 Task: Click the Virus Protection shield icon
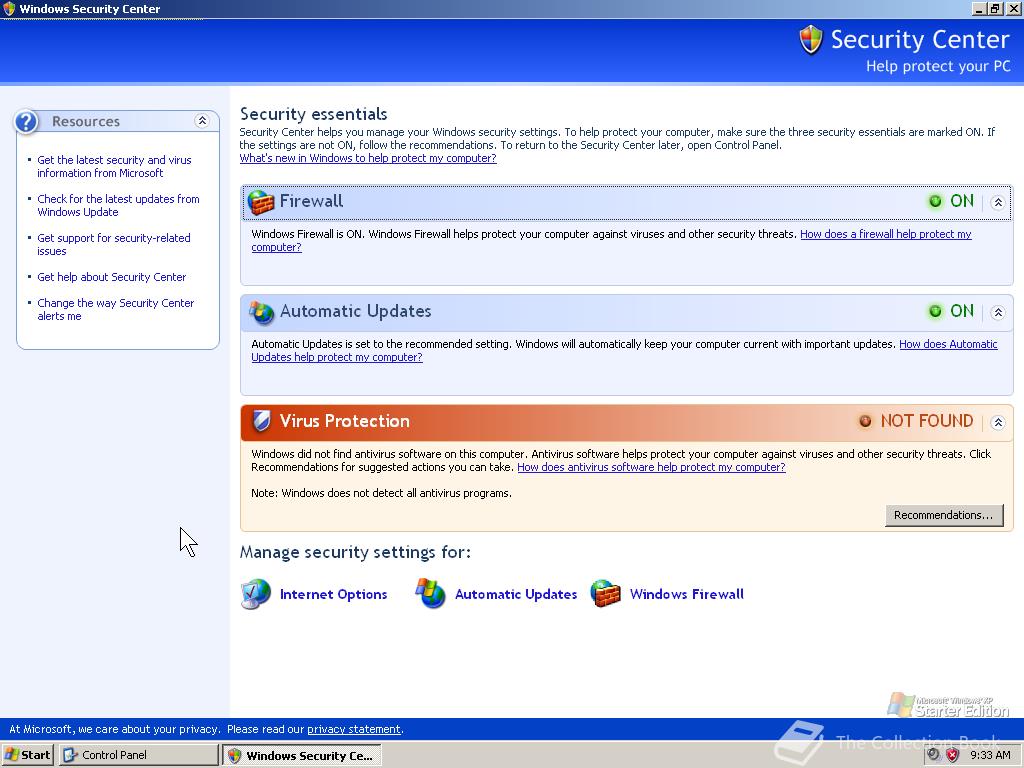click(261, 421)
